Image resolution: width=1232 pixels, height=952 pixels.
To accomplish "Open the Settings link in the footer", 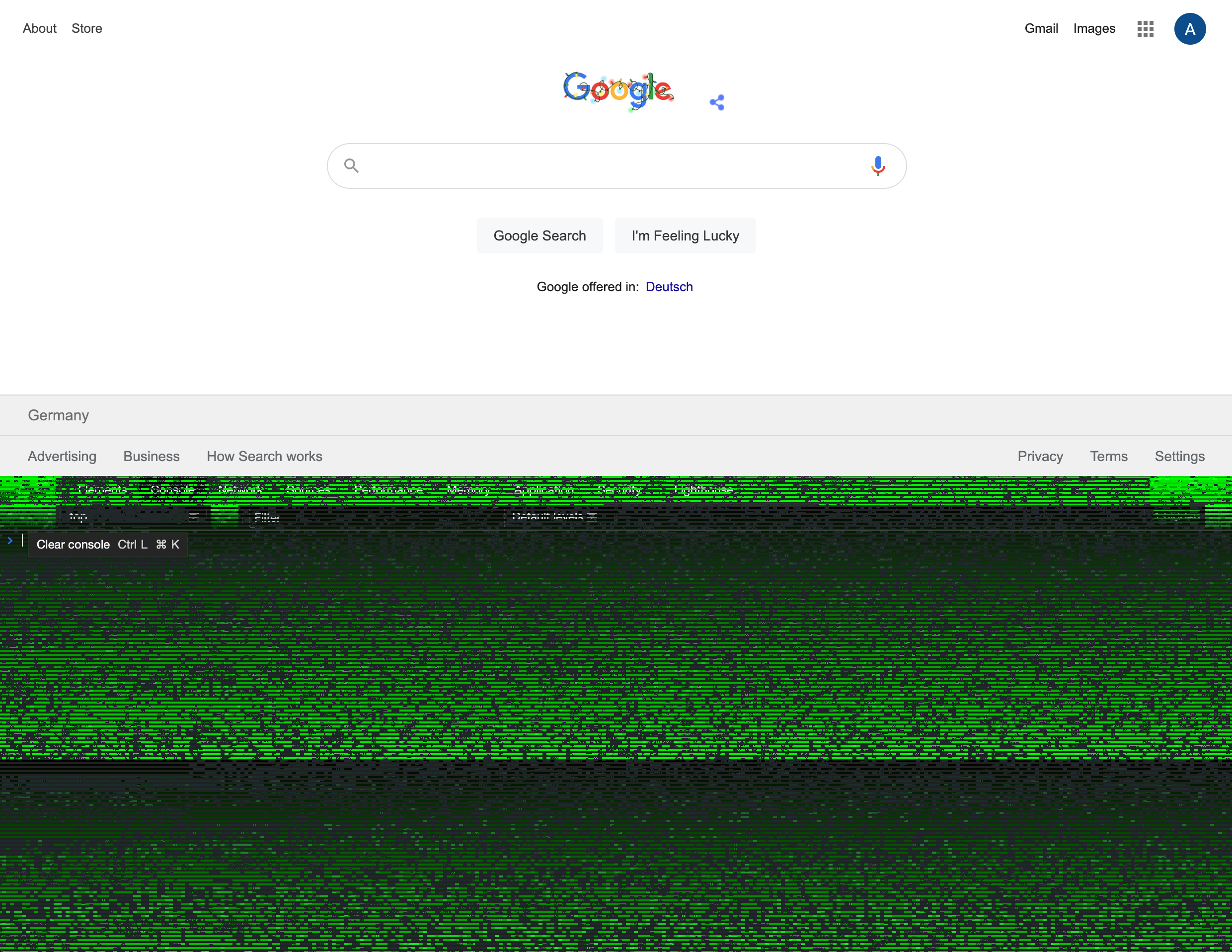I will point(1179,456).
